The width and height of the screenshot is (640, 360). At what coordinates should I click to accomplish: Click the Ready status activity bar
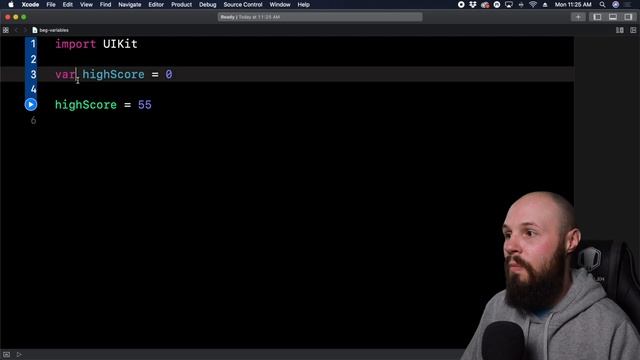coord(320,17)
